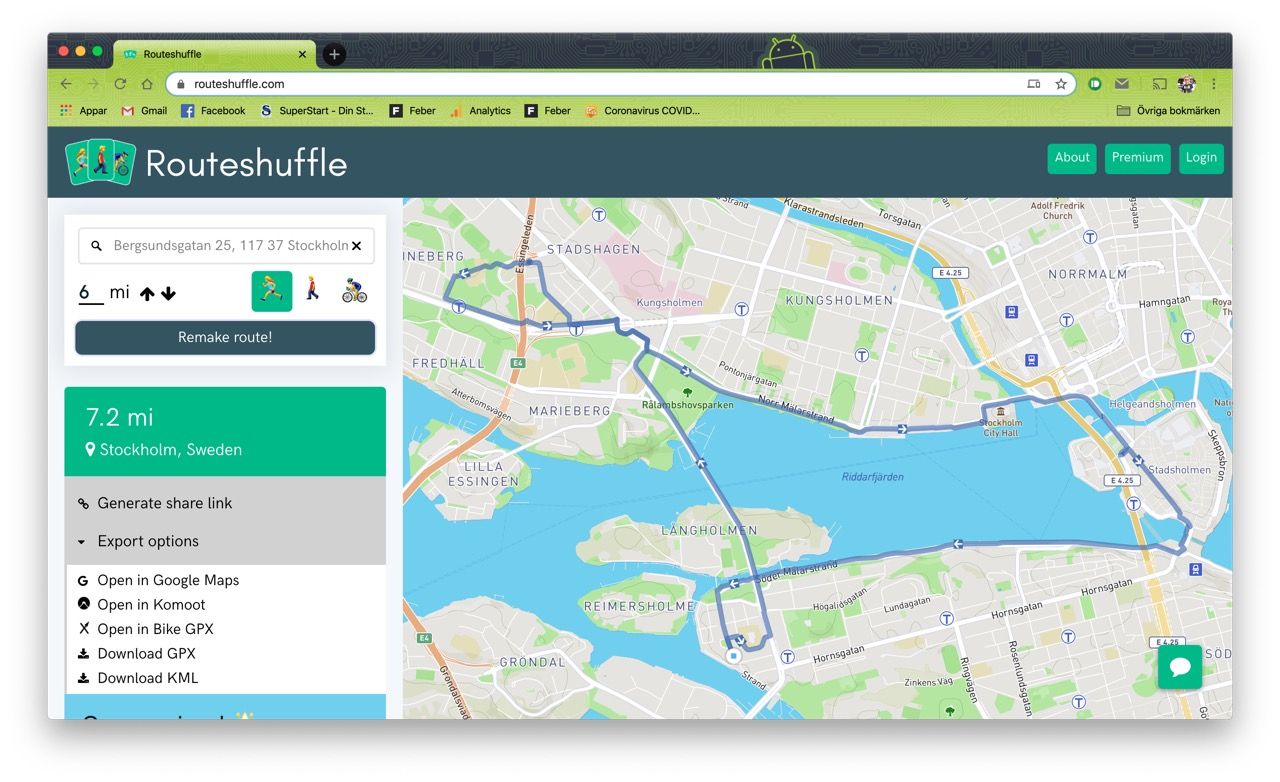
Task: Click the Riddarfjärden map label
Action: click(x=872, y=477)
